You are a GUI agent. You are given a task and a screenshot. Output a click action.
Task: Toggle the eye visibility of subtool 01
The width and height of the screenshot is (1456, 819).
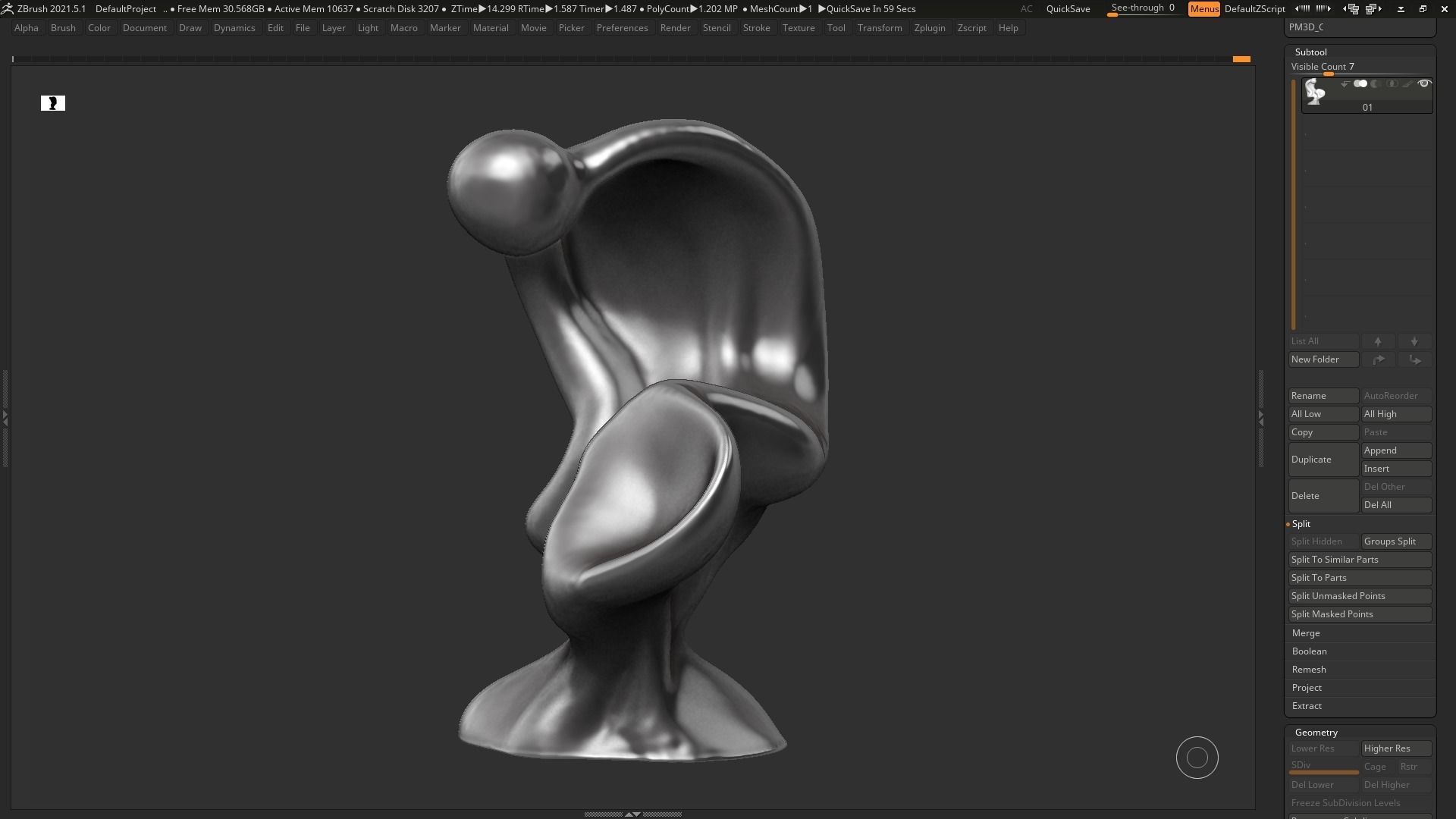click(1424, 84)
